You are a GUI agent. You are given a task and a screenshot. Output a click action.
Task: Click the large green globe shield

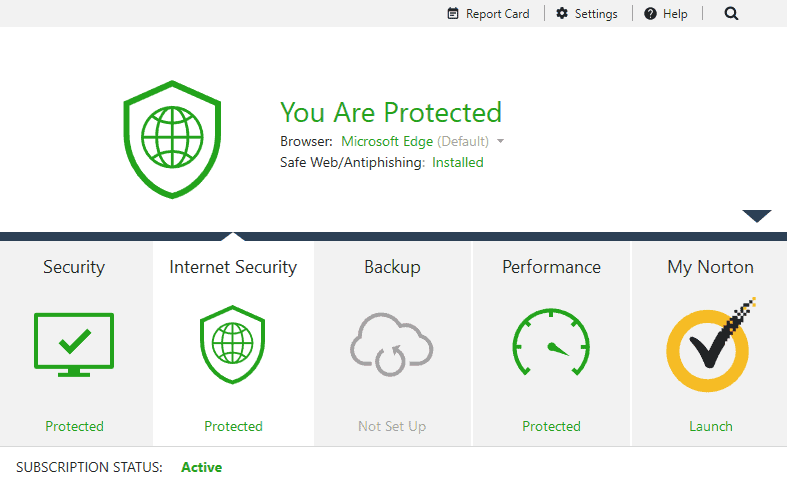point(172,140)
